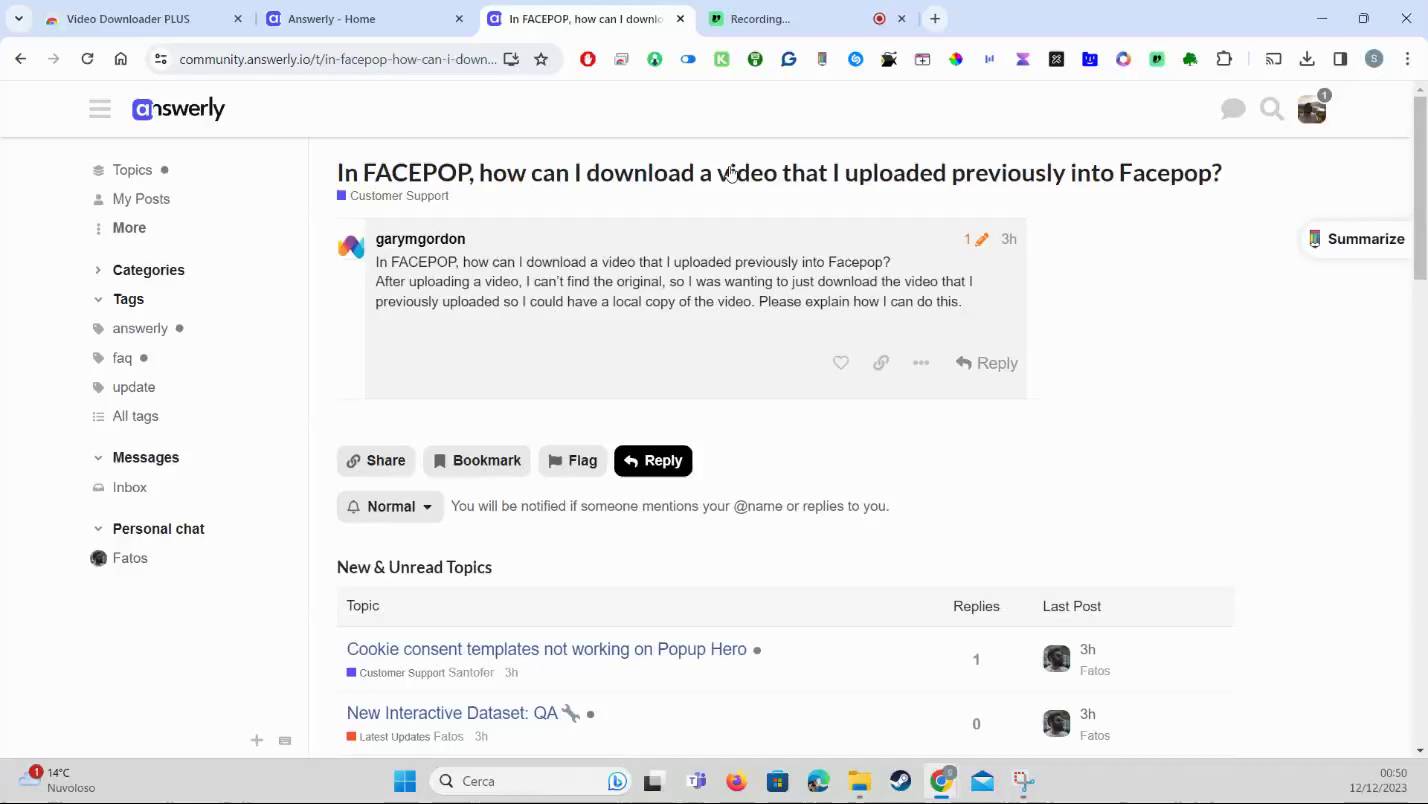Bookmark this page with star icon
This screenshot has height=804, width=1428.
tap(541, 59)
